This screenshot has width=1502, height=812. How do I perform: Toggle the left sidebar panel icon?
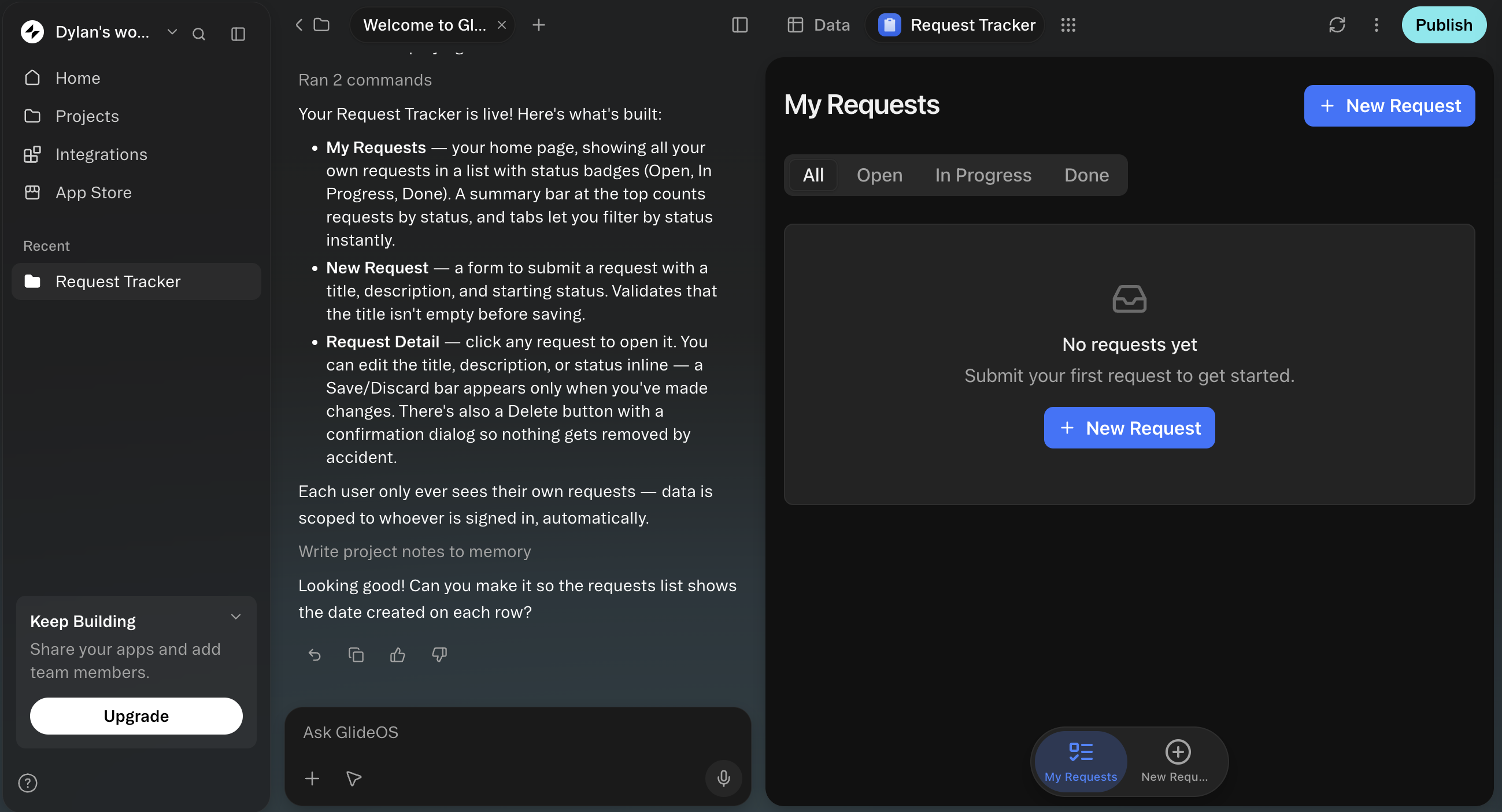pos(238,34)
